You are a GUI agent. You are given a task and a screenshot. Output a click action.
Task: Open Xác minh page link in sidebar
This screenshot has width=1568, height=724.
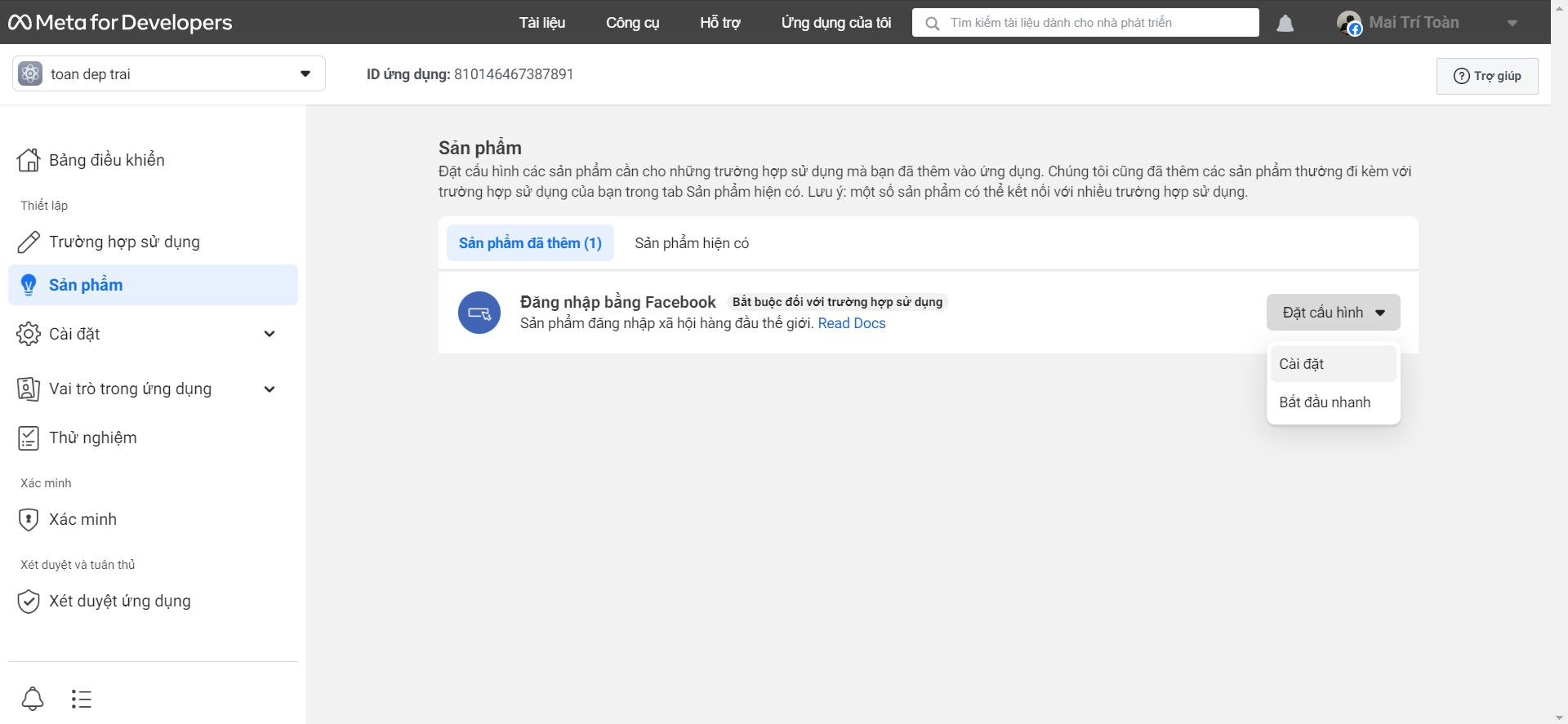click(153, 519)
